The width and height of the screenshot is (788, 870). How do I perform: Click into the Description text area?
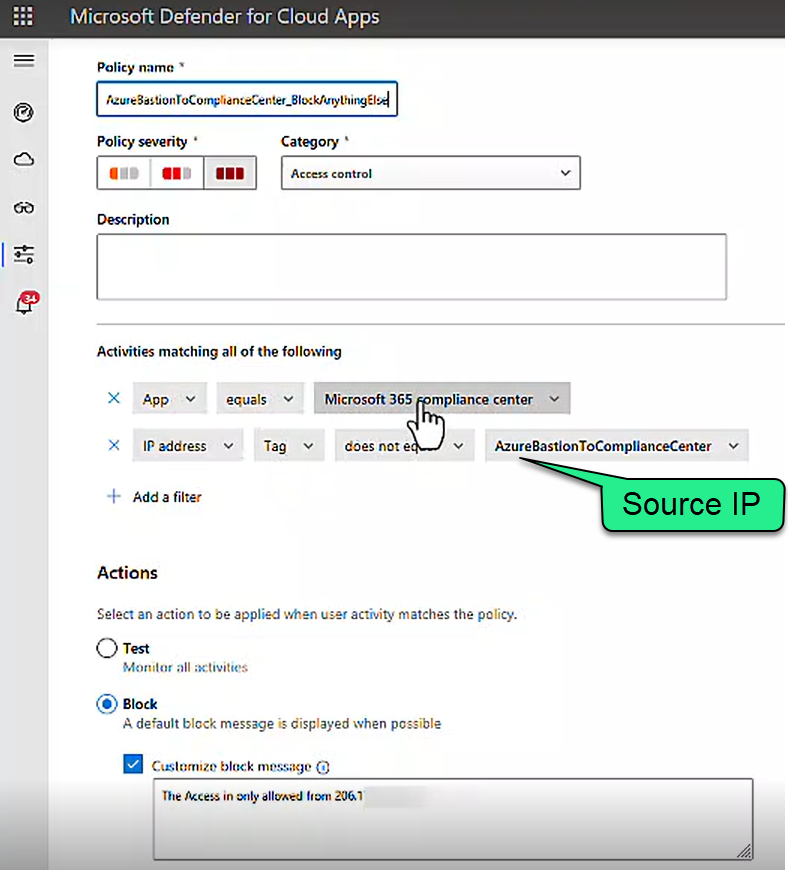[412, 267]
